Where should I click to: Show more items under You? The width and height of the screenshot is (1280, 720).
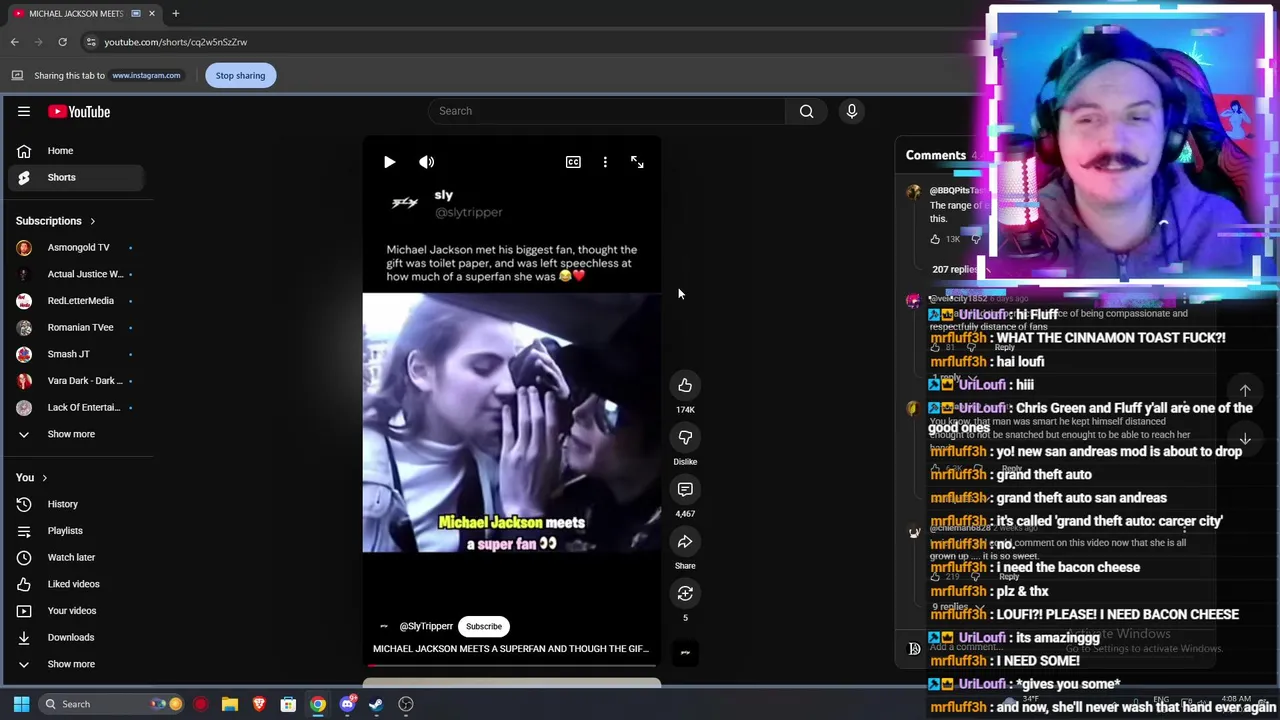point(76,664)
